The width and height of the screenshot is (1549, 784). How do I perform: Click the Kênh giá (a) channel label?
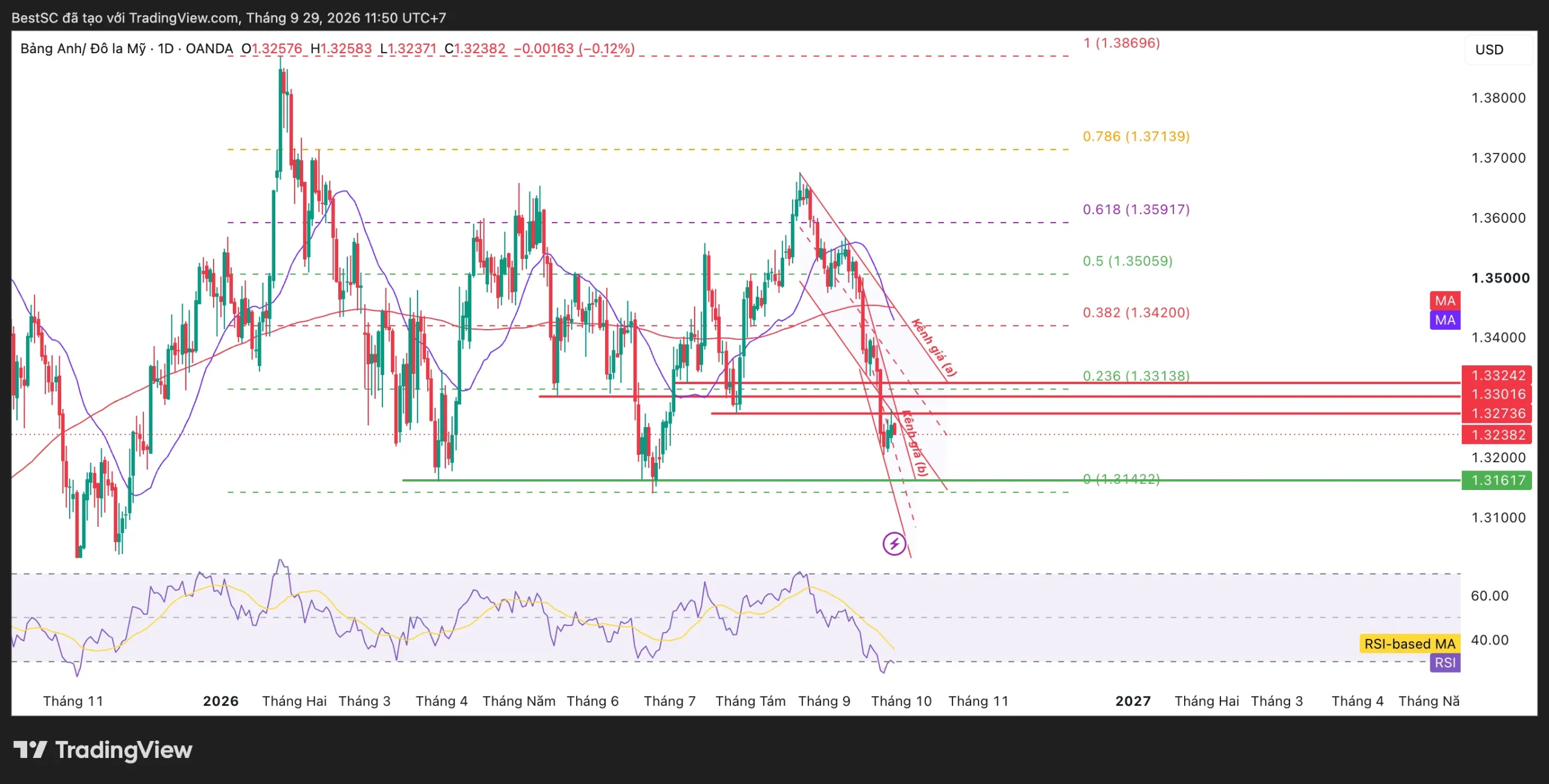934,347
